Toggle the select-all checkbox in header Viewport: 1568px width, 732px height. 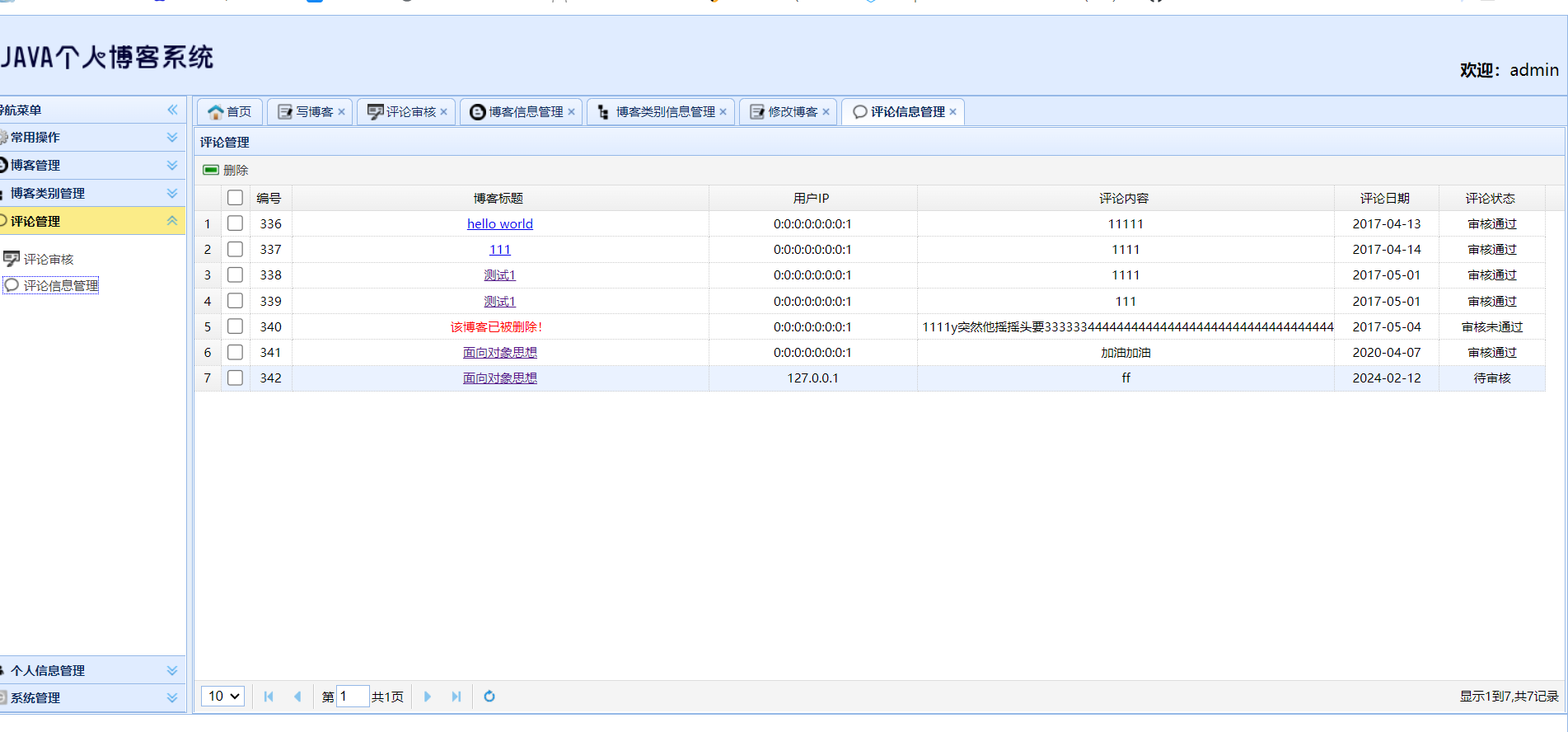(235, 198)
